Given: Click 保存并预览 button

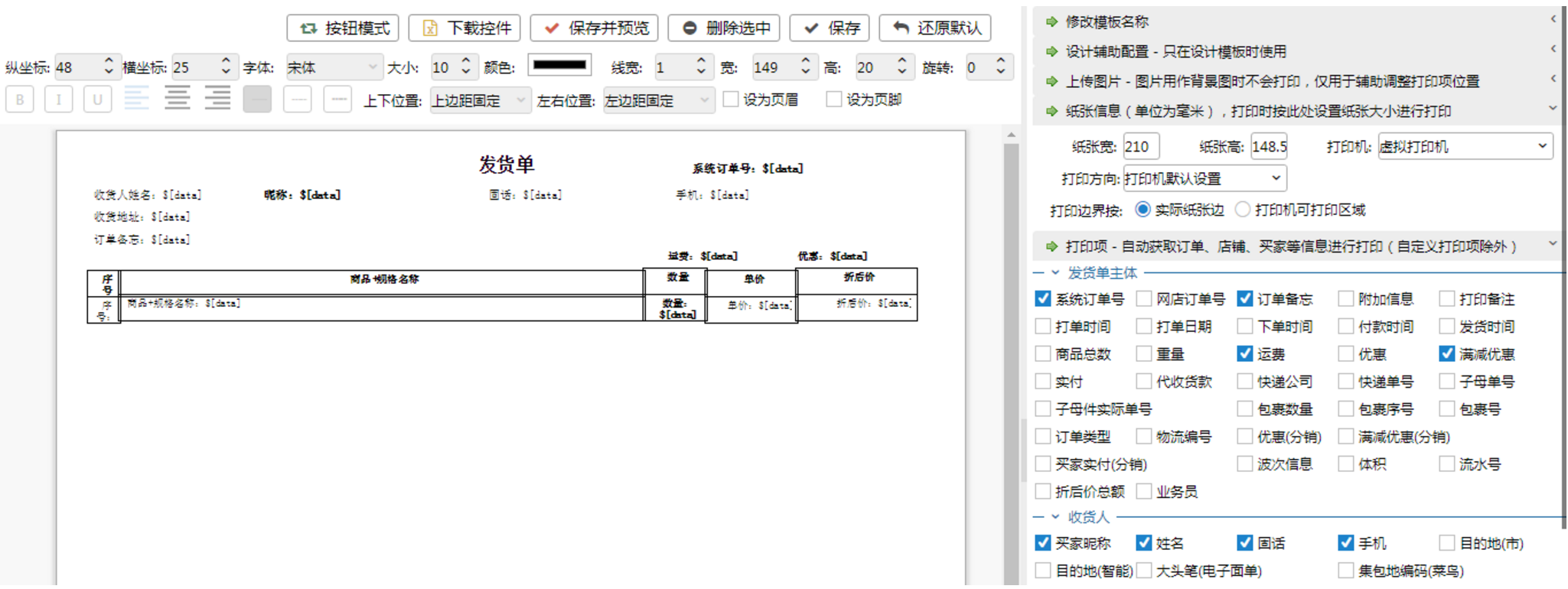Looking at the screenshot, I should (595, 28).
